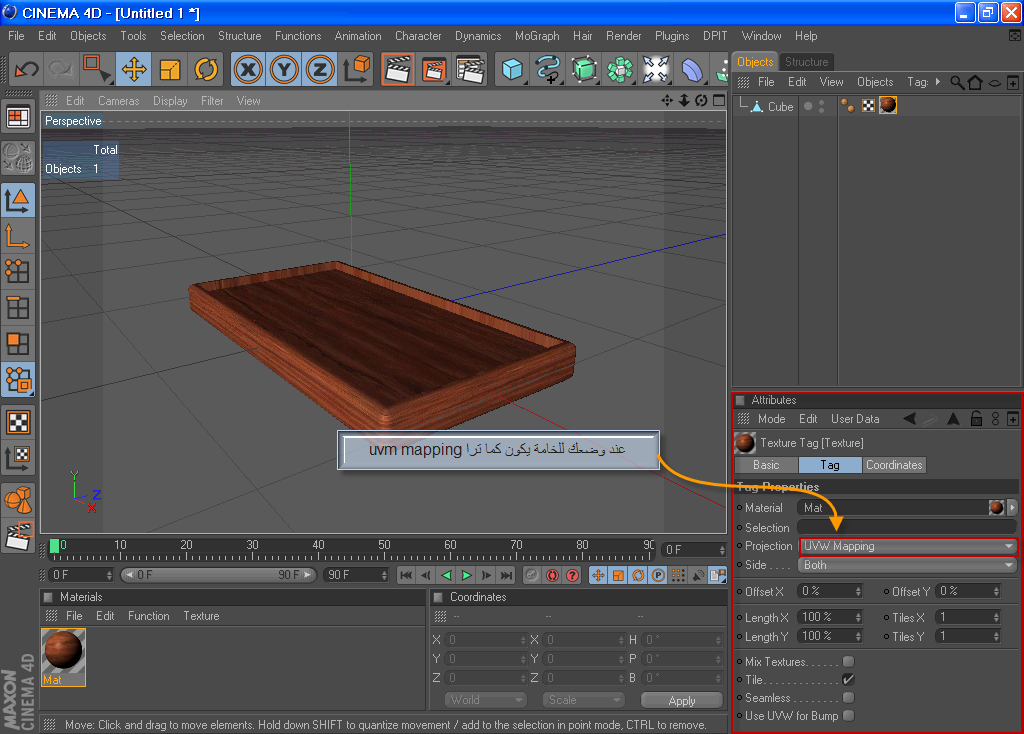Render the active view
The height and width of the screenshot is (734, 1024).
pos(398,69)
